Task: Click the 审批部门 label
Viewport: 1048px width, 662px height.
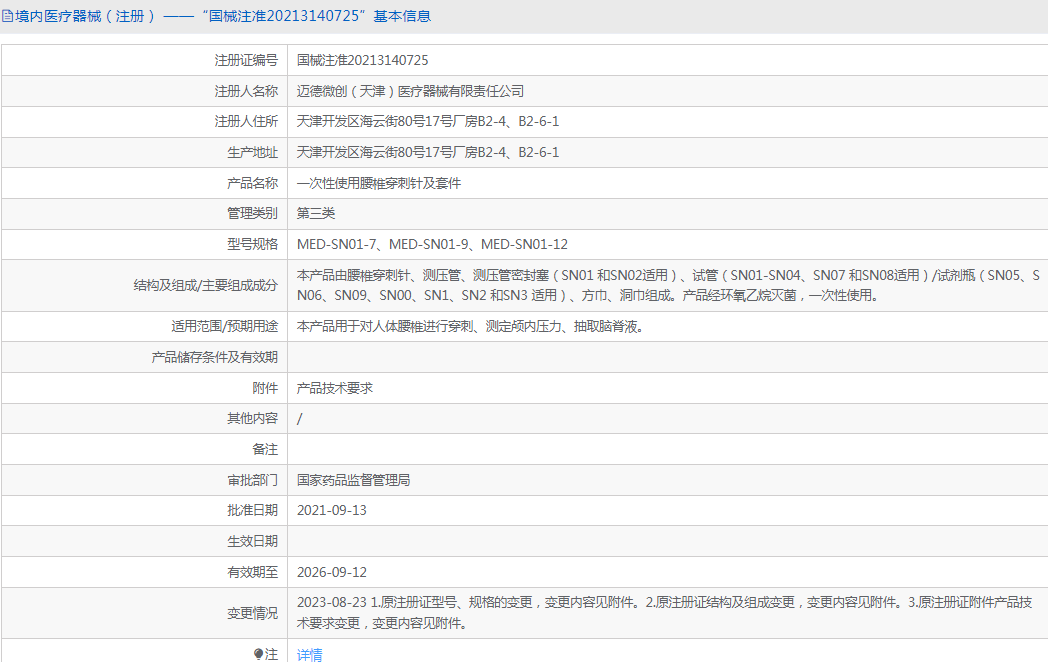Action: tap(252, 480)
